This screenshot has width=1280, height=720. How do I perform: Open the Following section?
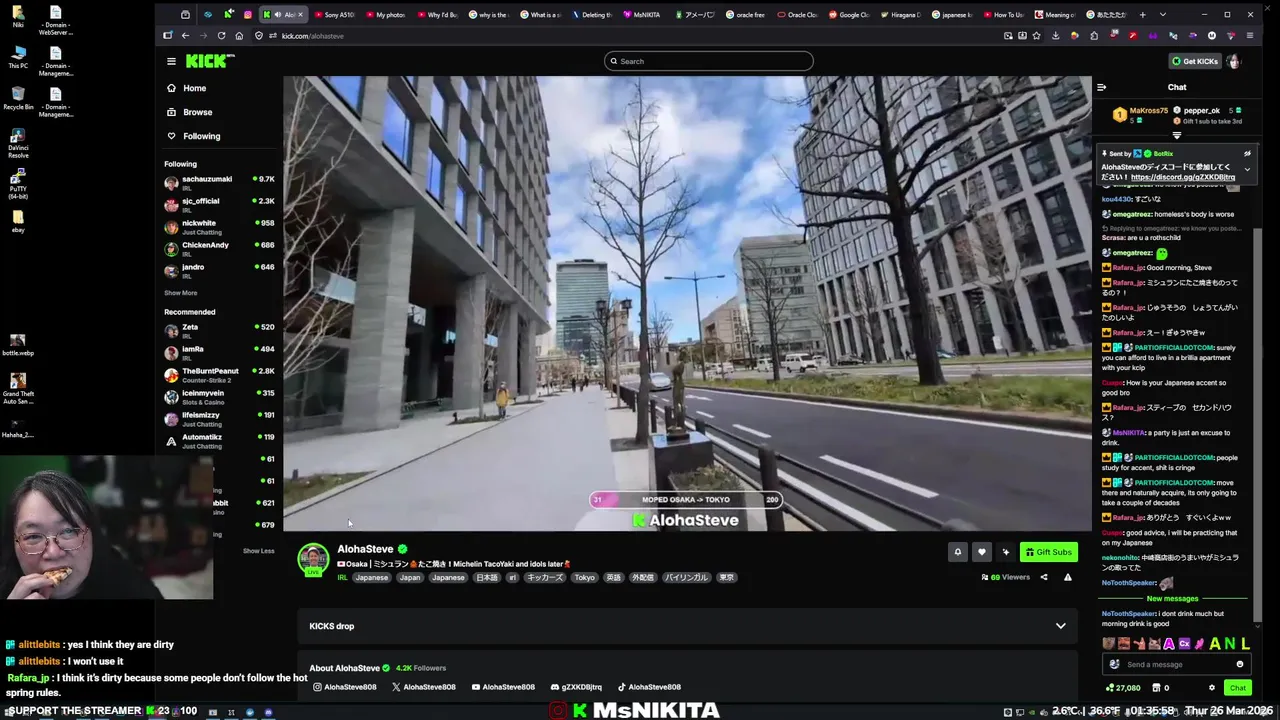point(194,136)
